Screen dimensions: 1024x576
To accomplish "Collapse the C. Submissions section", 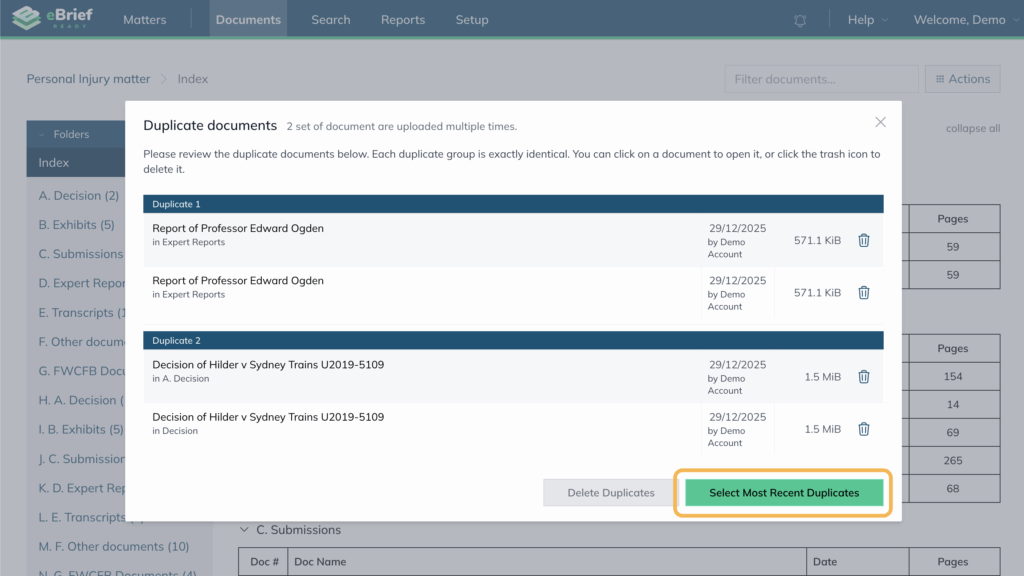I will pos(245,530).
